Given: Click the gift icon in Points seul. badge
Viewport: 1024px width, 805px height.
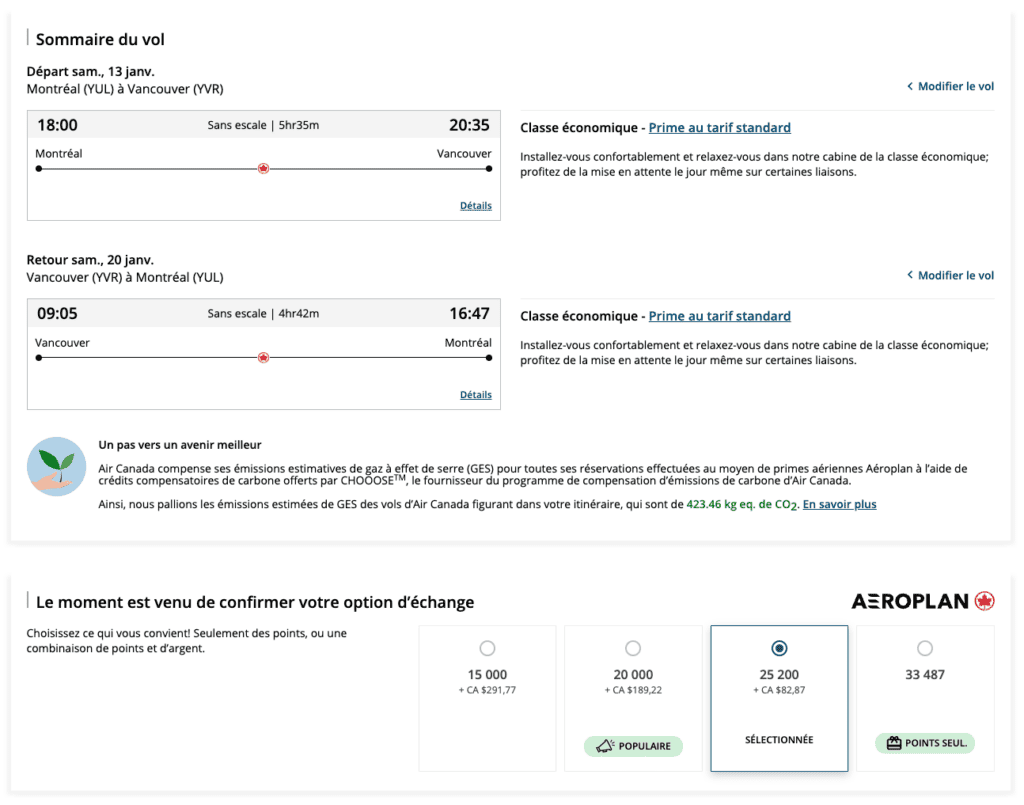Looking at the screenshot, I should tap(894, 744).
